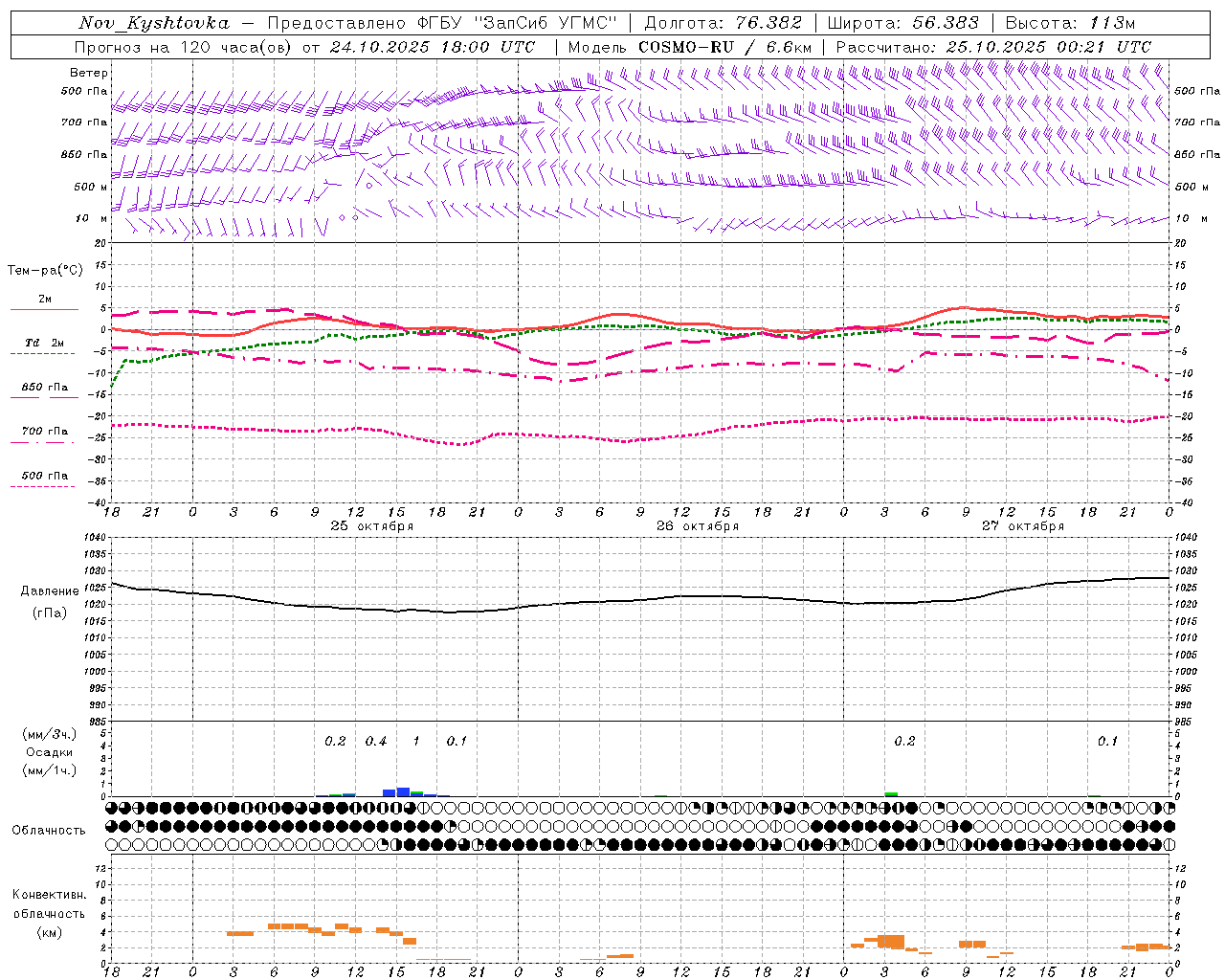
Task: Click the green precipitation bar on 27 октября
Action: click(891, 794)
